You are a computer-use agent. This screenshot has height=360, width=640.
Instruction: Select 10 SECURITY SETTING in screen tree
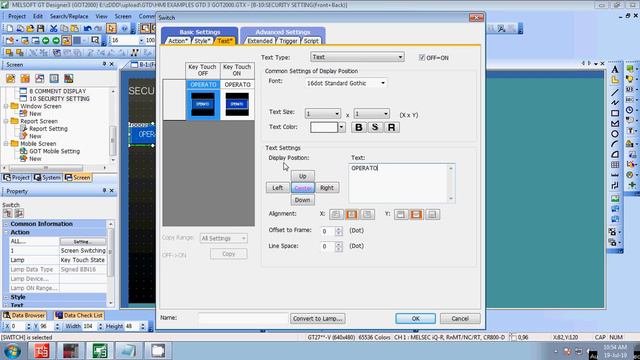pos(59,99)
